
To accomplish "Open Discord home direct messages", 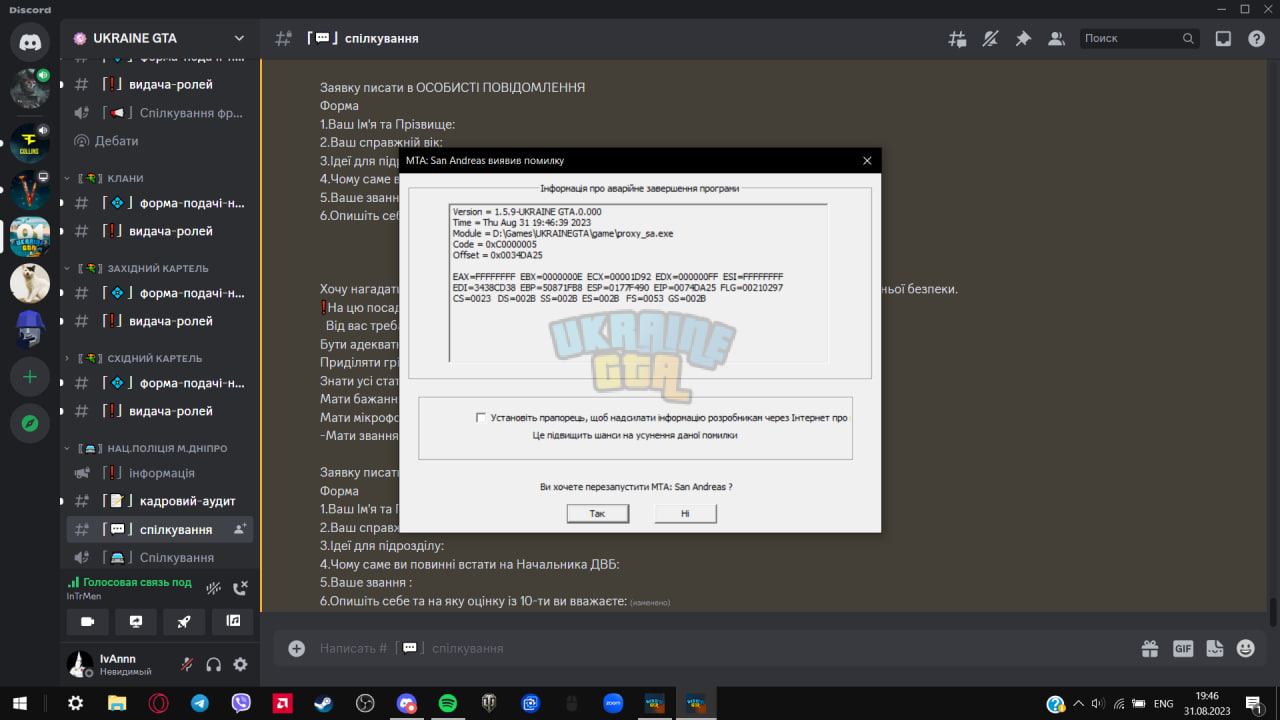I will tap(30, 42).
